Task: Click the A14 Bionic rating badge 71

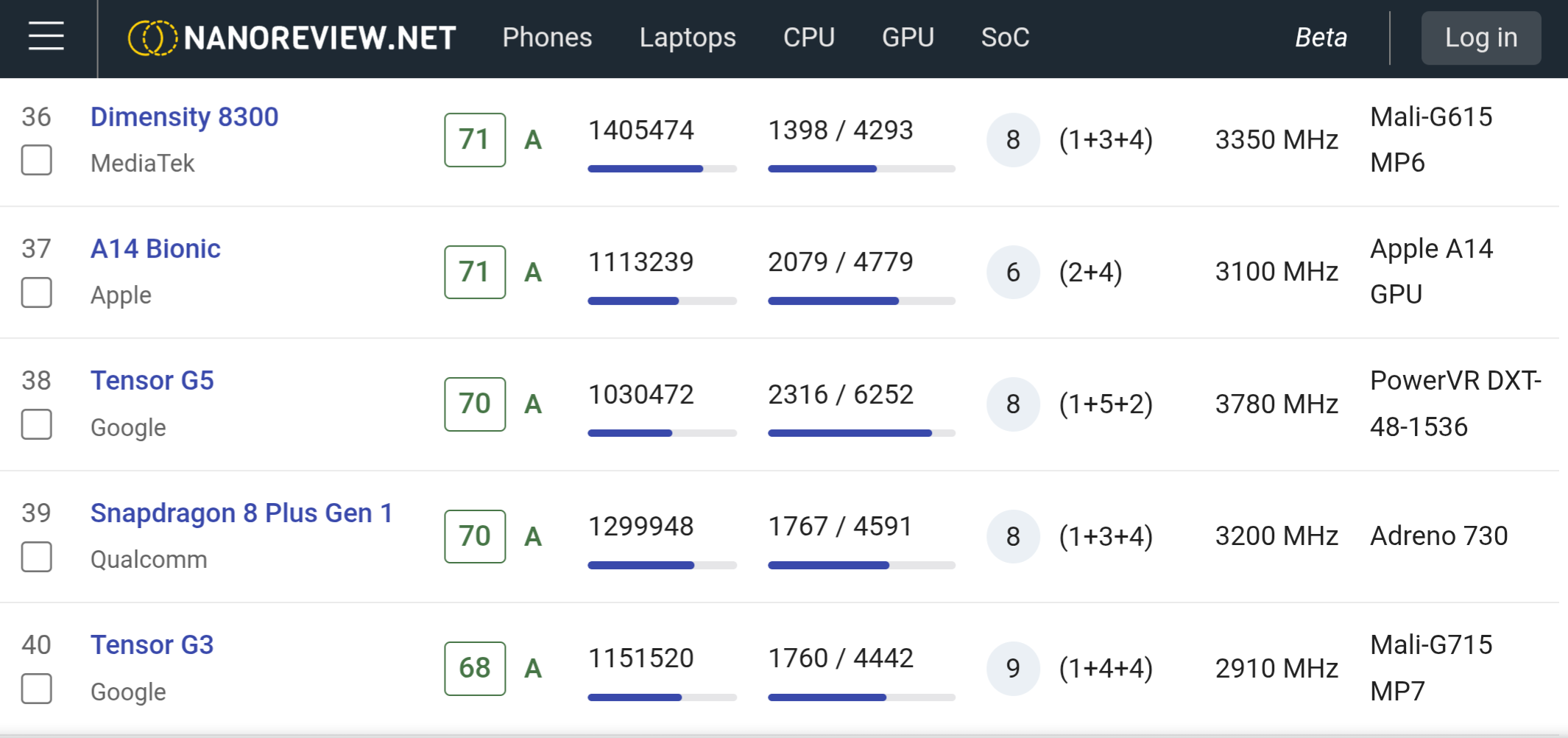Action: coord(475,272)
